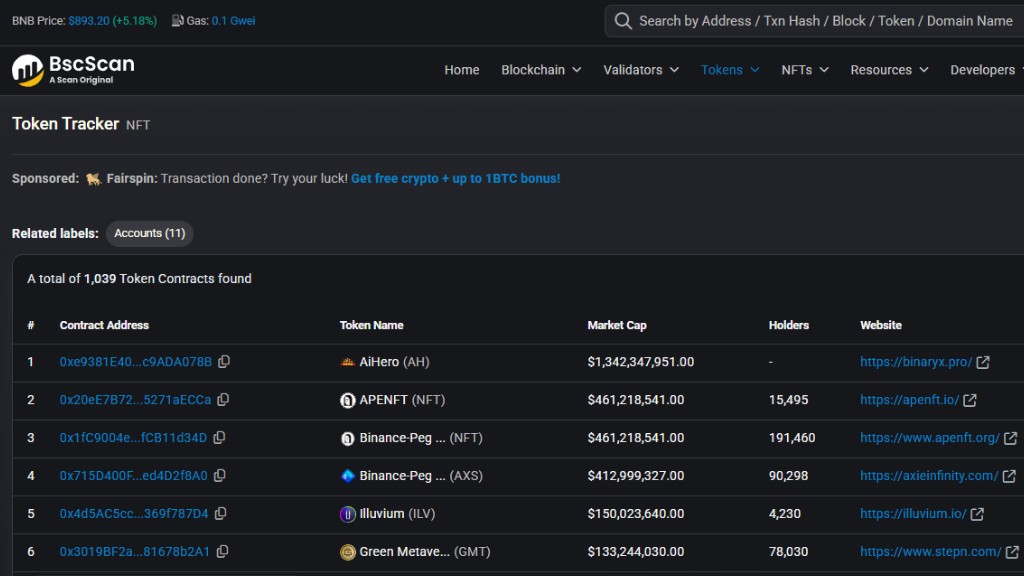1024x576 pixels.
Task: Click external link icon beside binaryx.pro
Action: pos(983,362)
